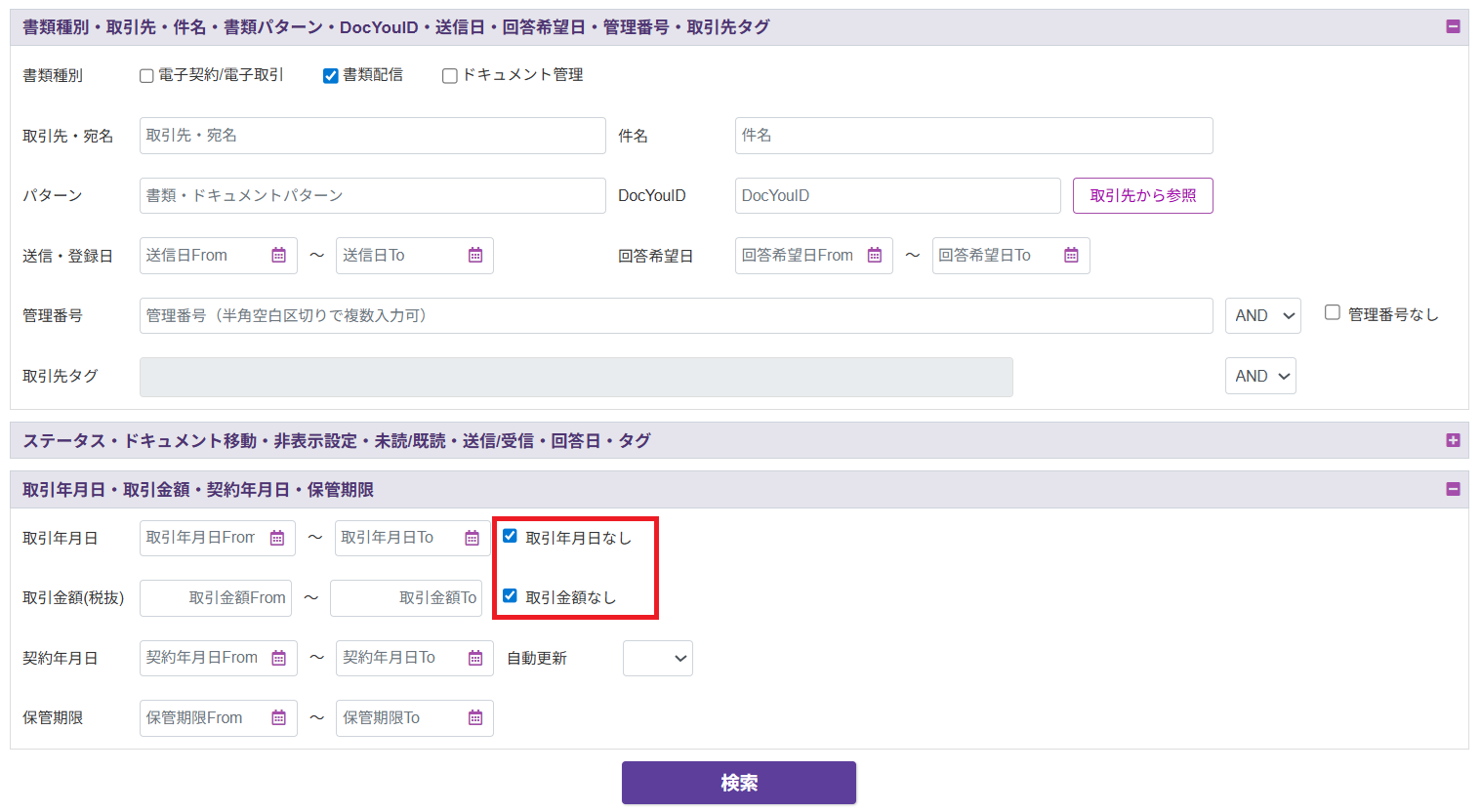Image resolution: width=1480 pixels, height=812 pixels.
Task: Open calendar picker for 回答希望日To
Action: pyautogui.click(x=1071, y=256)
